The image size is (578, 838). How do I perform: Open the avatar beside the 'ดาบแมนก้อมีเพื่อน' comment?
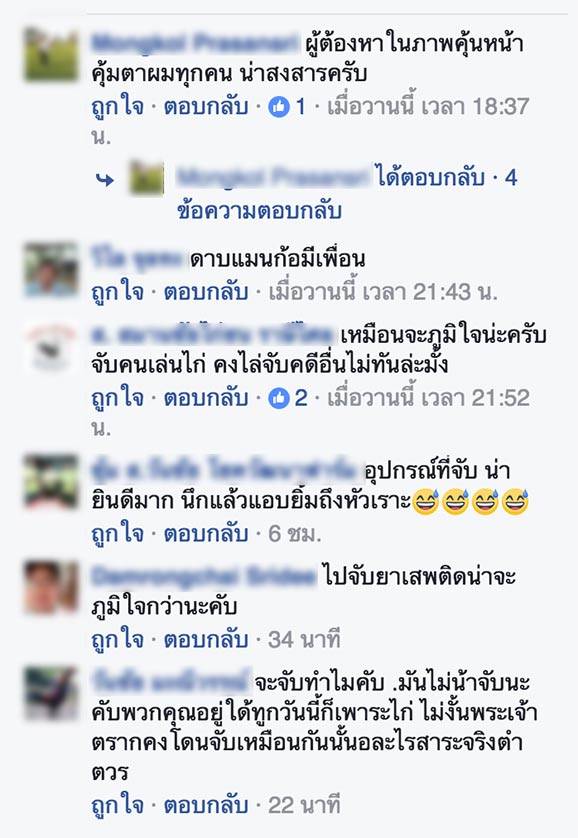click(52, 270)
